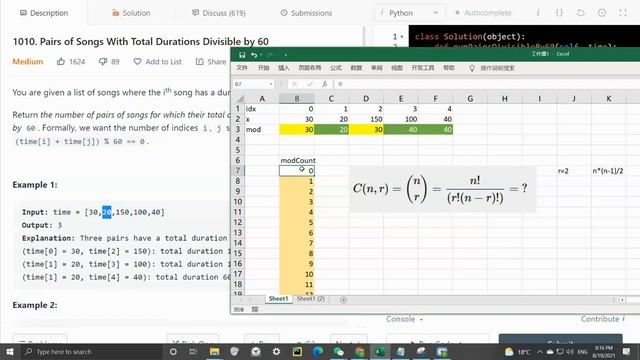Redo action in Excel quick access toolbar
Viewport: 640px width, 360px height.
(269, 55)
